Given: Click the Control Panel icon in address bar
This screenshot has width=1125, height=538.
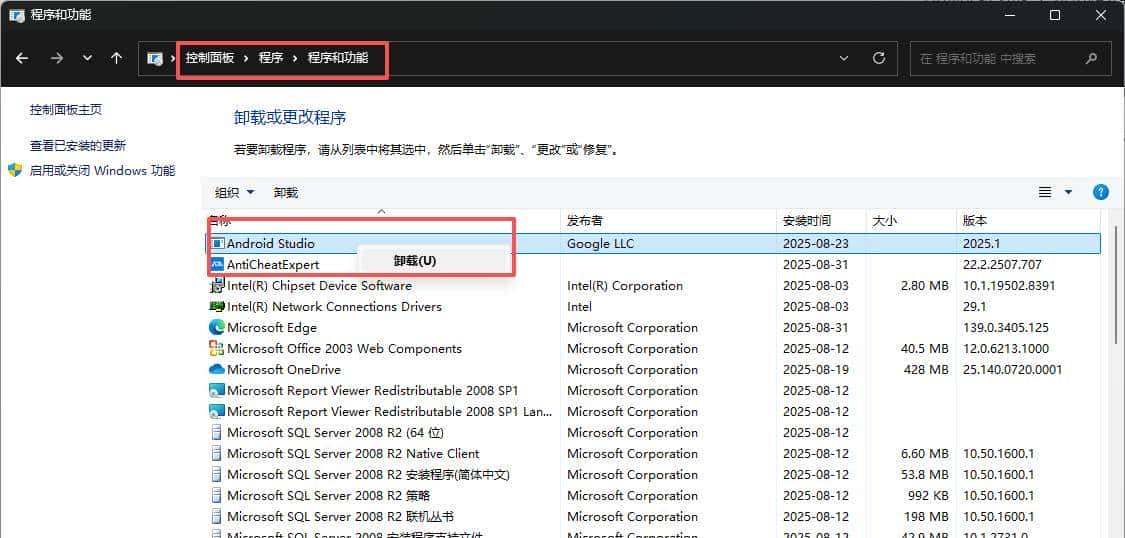Looking at the screenshot, I should point(155,59).
